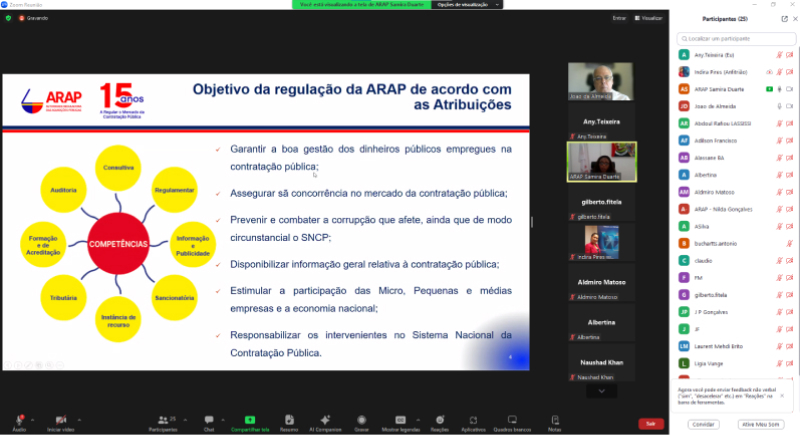
Task: Select Ligia Vange participant row
Action: coord(736,364)
